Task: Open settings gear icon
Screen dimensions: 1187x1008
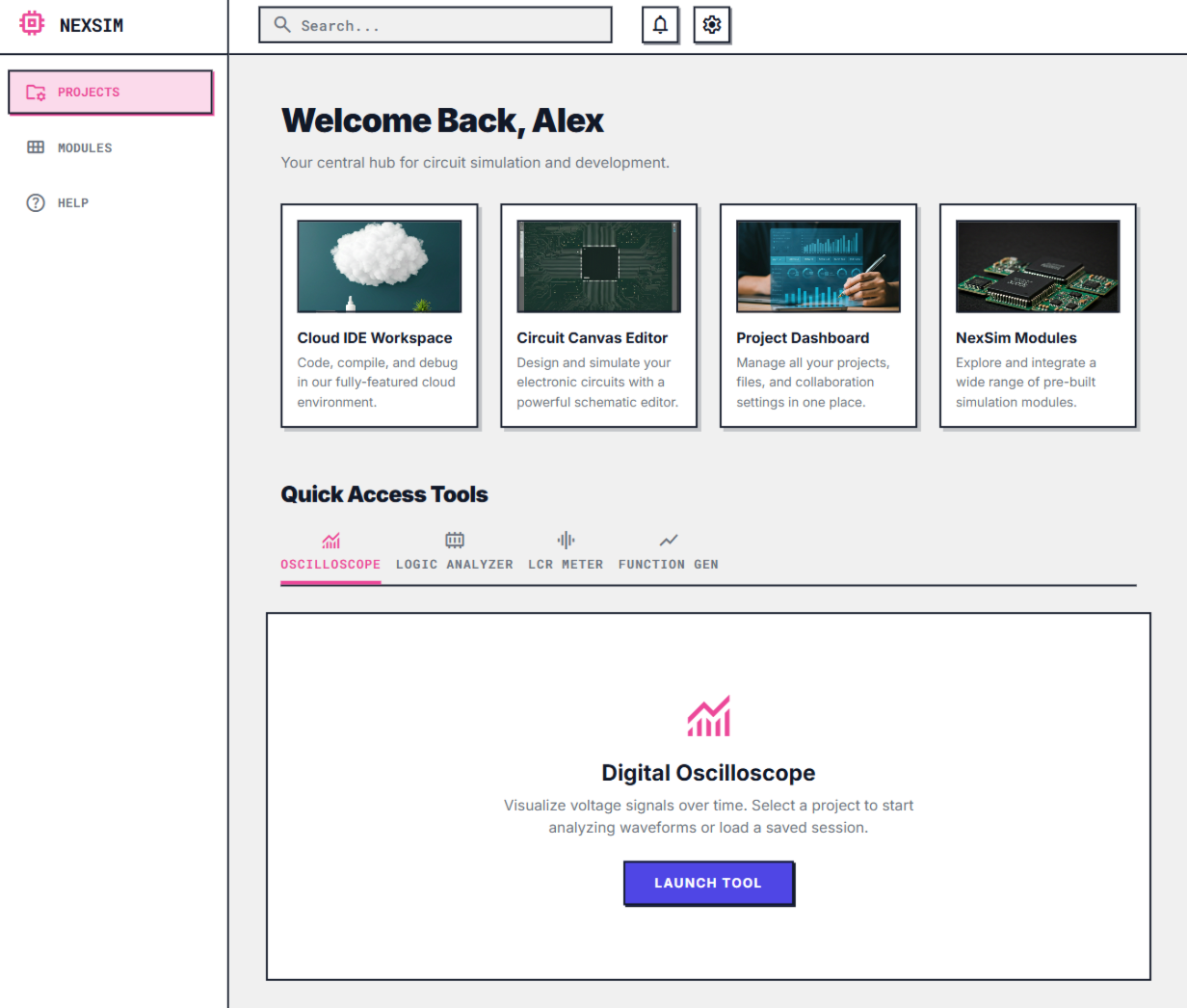Action: point(712,25)
